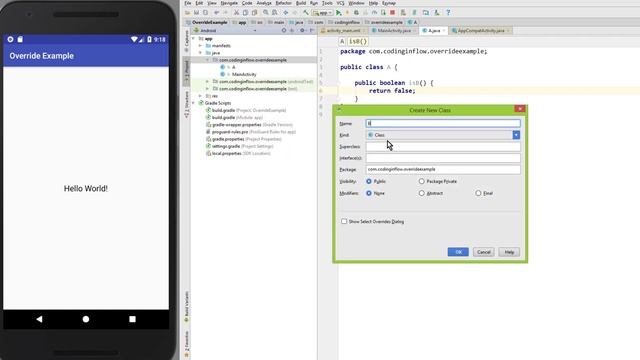
Task: Click the SDK Manager toolbar icon
Action: click(436, 13)
